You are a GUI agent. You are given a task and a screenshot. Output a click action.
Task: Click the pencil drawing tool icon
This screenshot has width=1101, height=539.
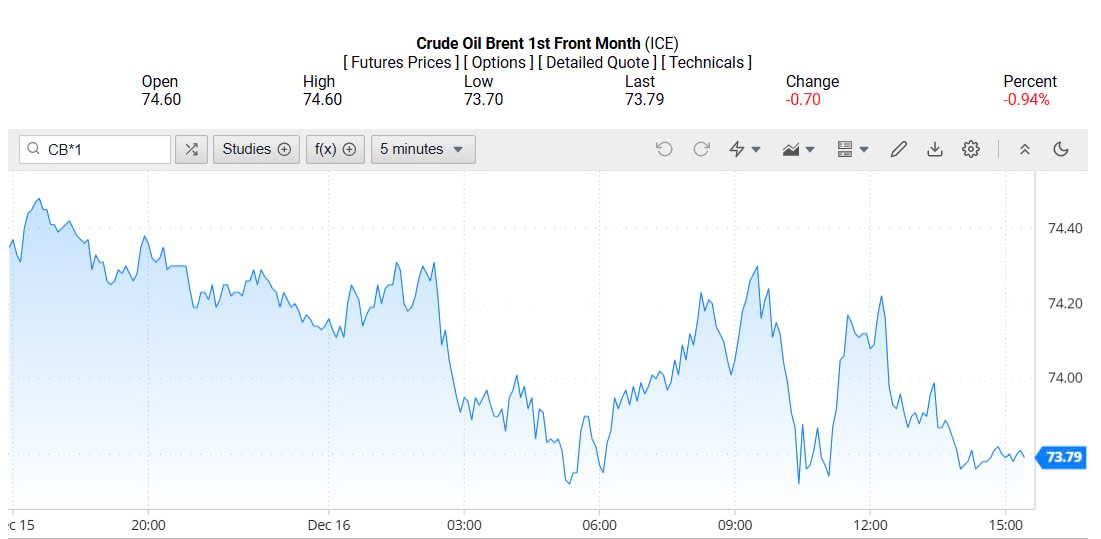[898, 149]
